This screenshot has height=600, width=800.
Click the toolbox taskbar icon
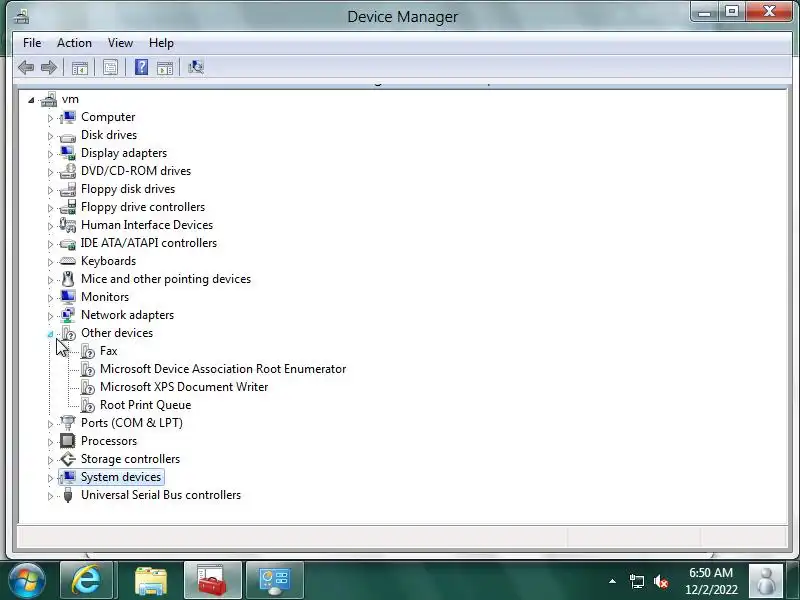(213, 580)
